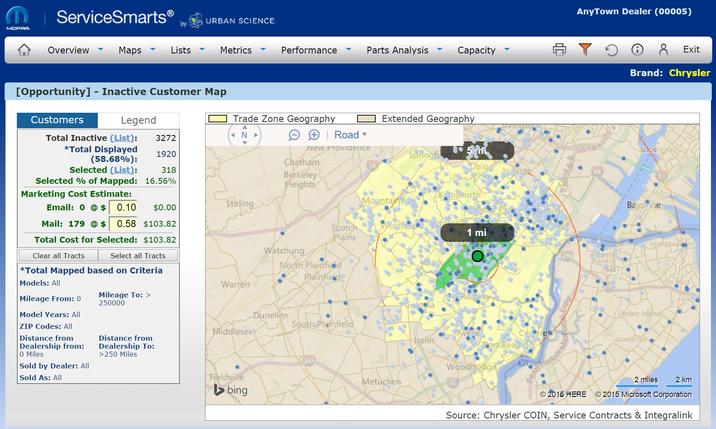Click the Sold by Dealer: All criterion
The height and width of the screenshot is (429, 716).
tap(54, 366)
